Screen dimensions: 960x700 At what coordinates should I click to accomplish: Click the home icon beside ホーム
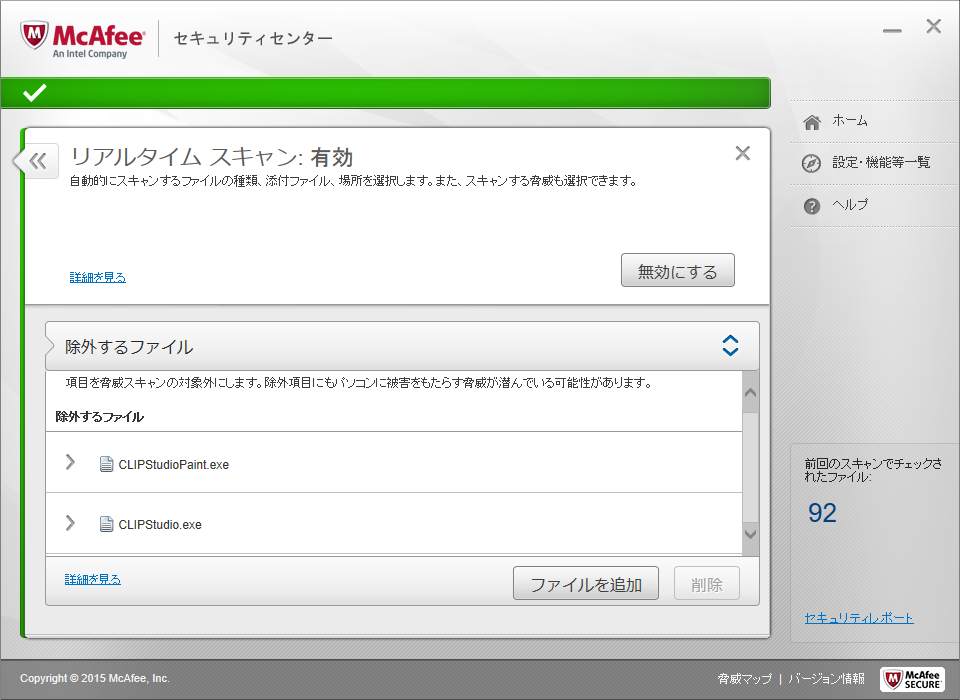(812, 122)
